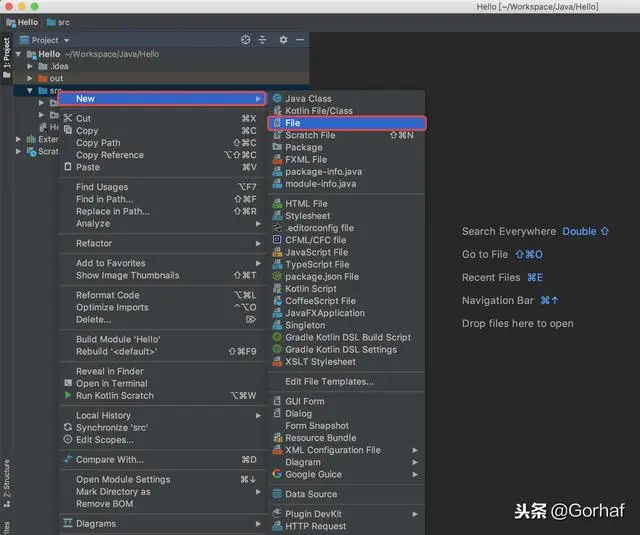Expand the out folder
The width and height of the screenshot is (640, 535).
tap(30, 78)
